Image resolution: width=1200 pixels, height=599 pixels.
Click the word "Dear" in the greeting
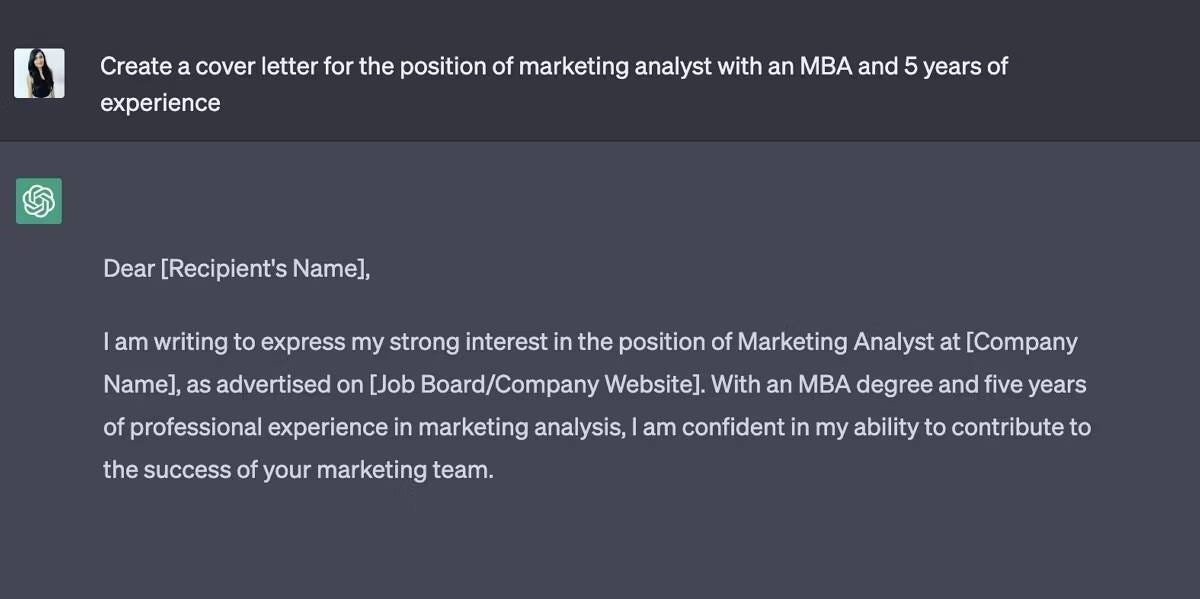click(x=128, y=269)
